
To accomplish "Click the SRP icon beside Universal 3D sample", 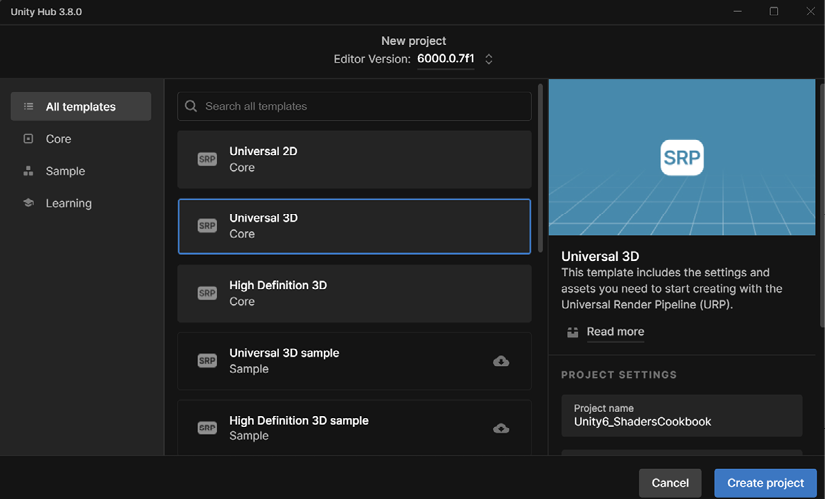I will pos(207,361).
